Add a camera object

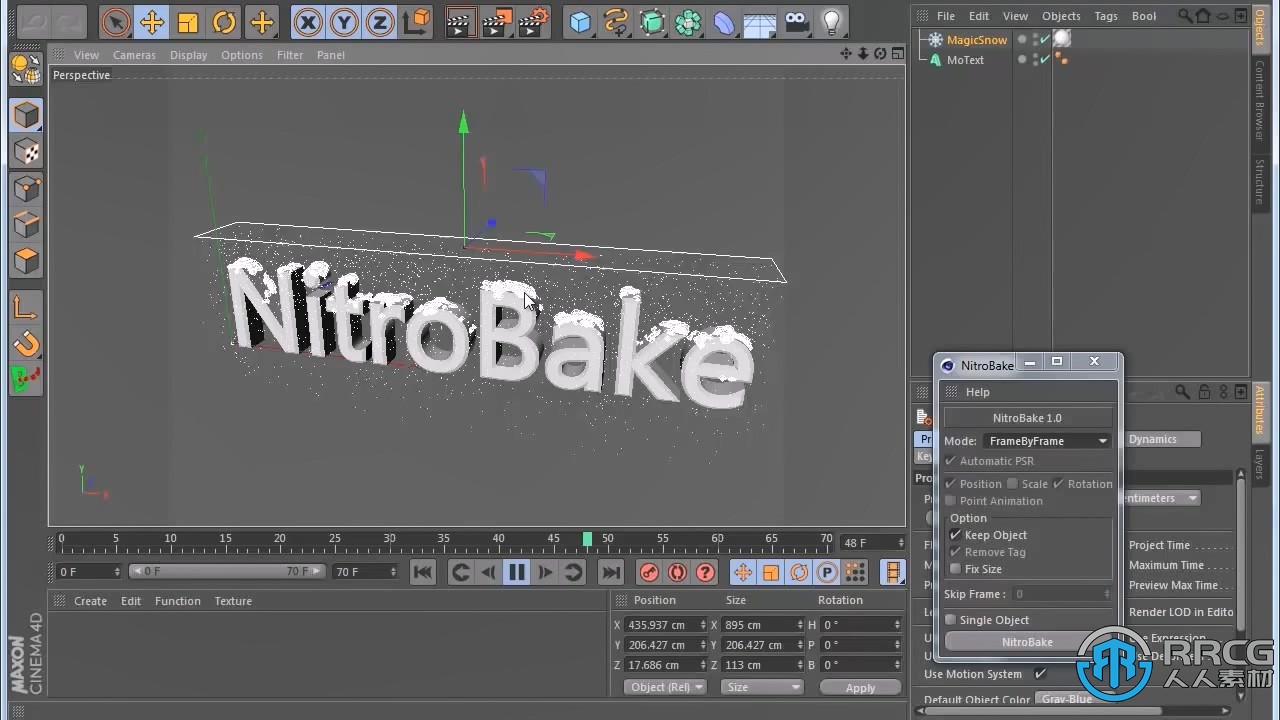click(796, 21)
